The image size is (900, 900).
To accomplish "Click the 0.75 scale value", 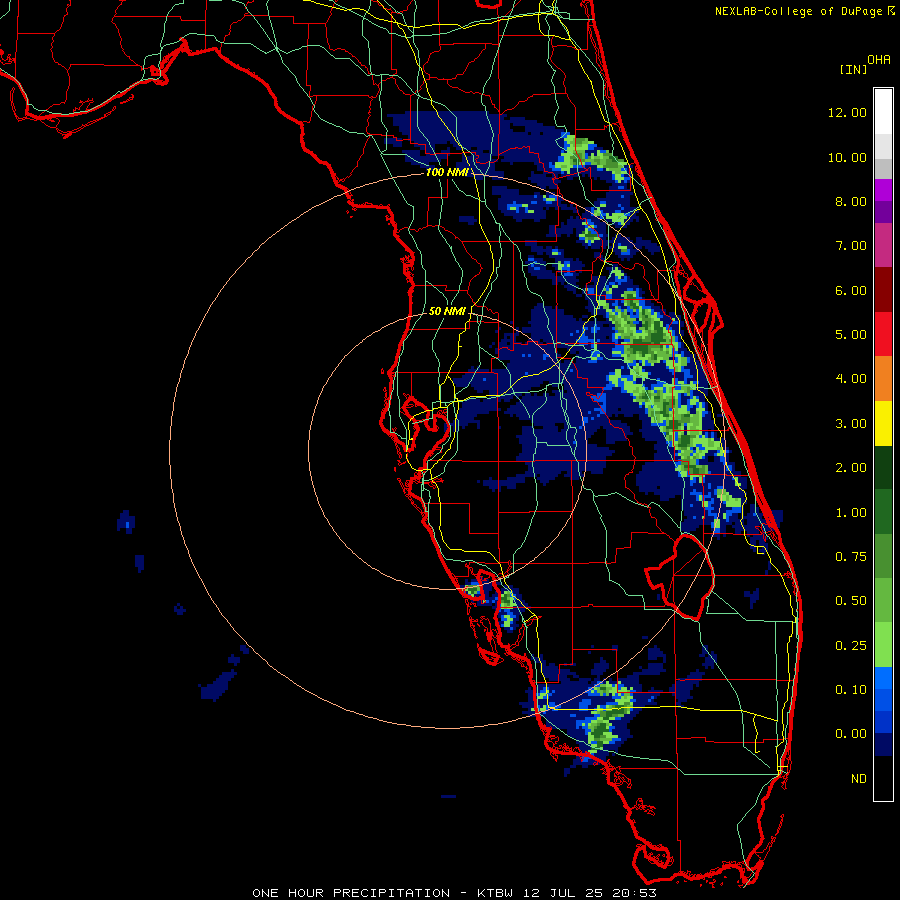I will [851, 557].
